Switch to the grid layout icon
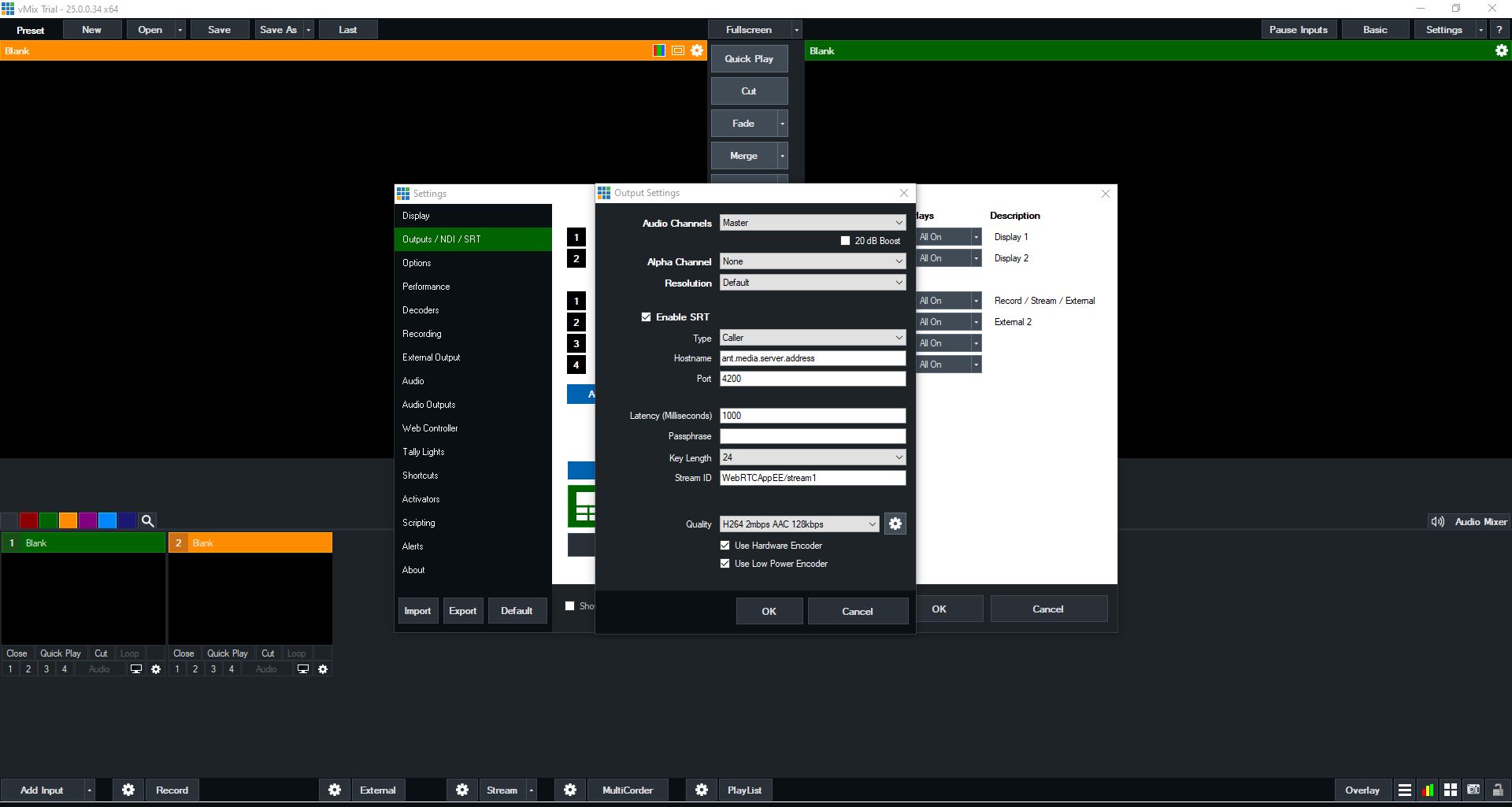Screen dimensions: 1512x807 [1451, 790]
